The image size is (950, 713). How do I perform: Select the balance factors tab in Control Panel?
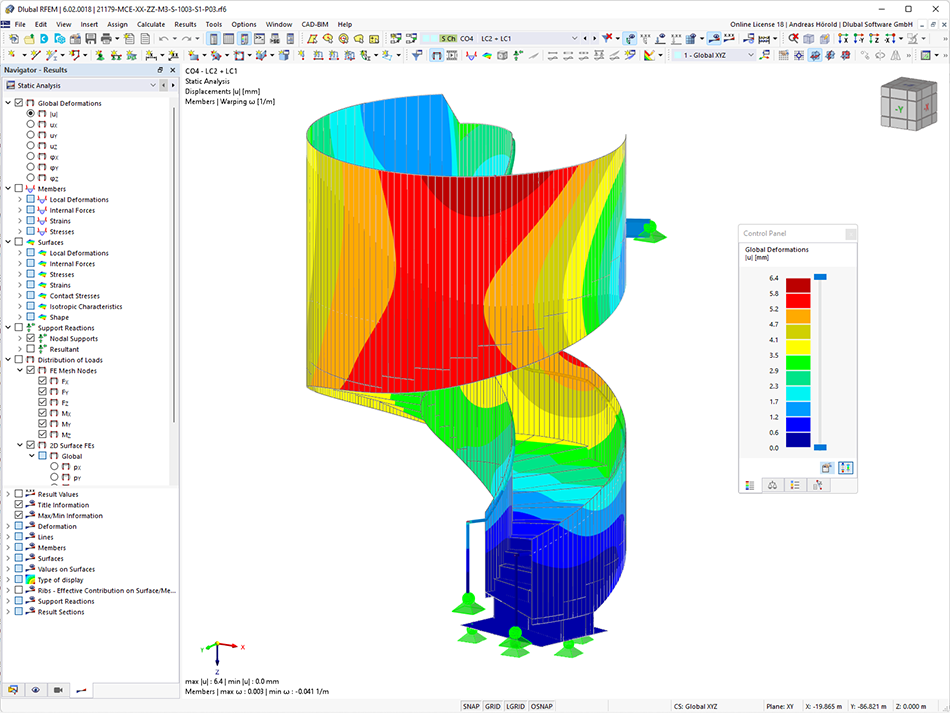point(772,485)
